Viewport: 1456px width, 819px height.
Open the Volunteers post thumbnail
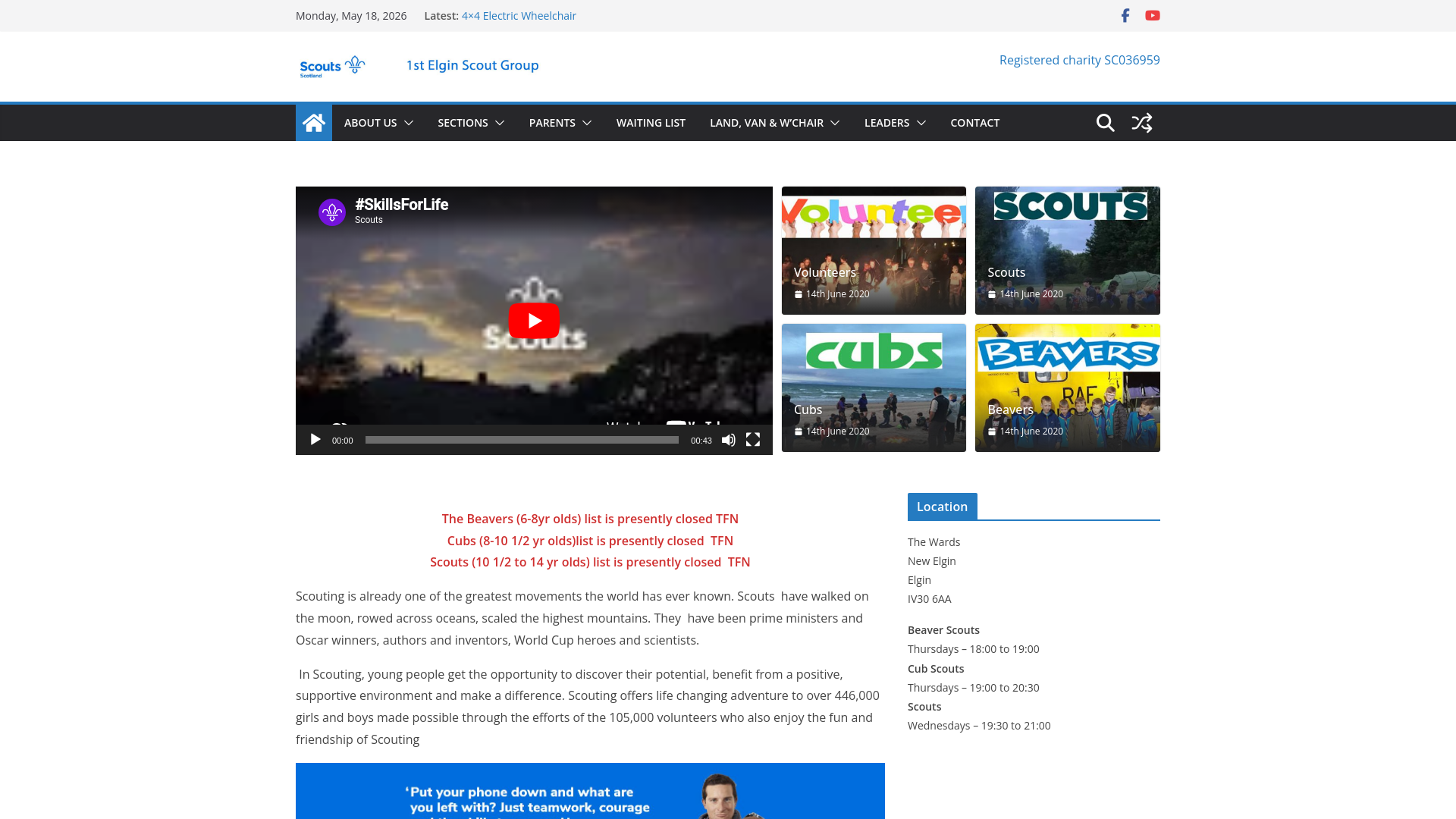(874, 250)
